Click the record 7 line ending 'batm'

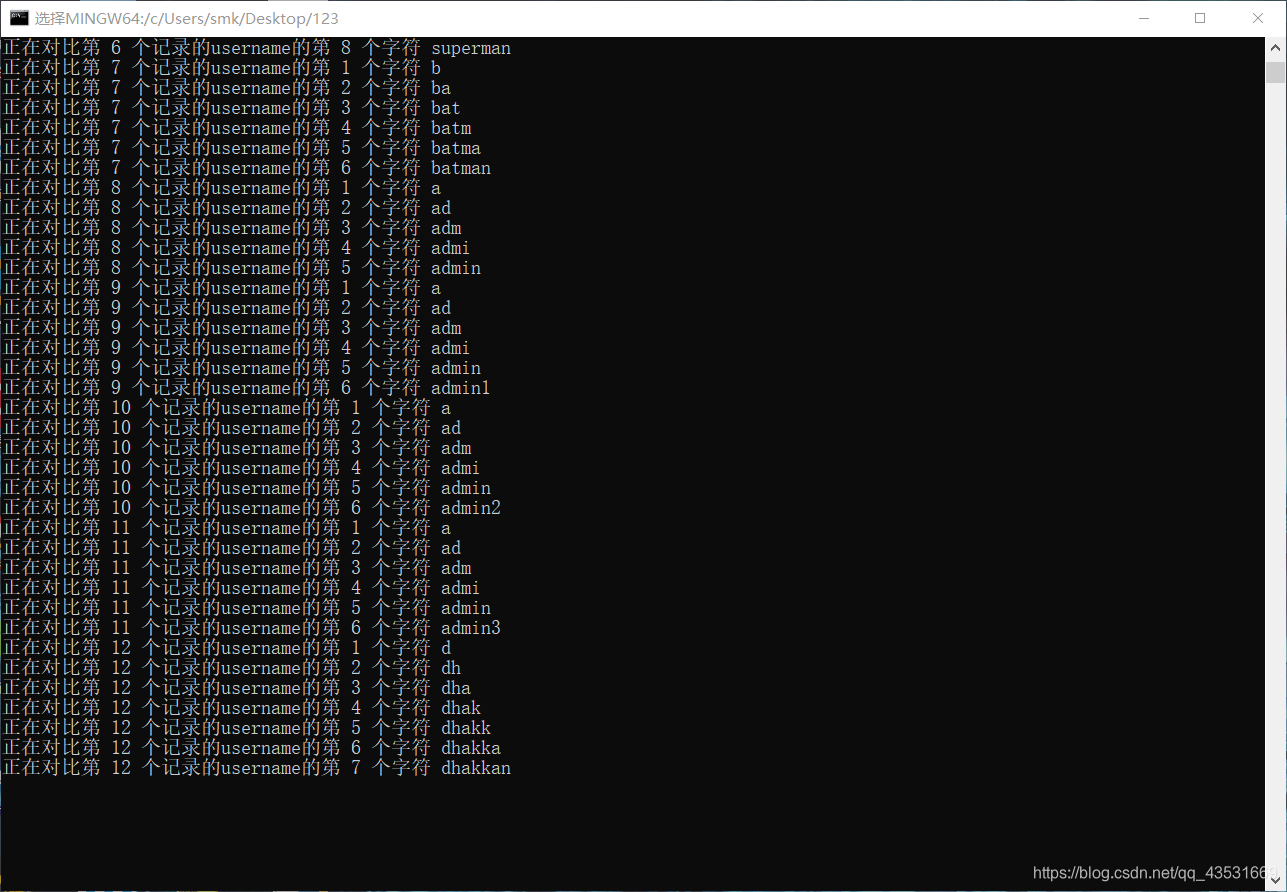tap(236, 128)
